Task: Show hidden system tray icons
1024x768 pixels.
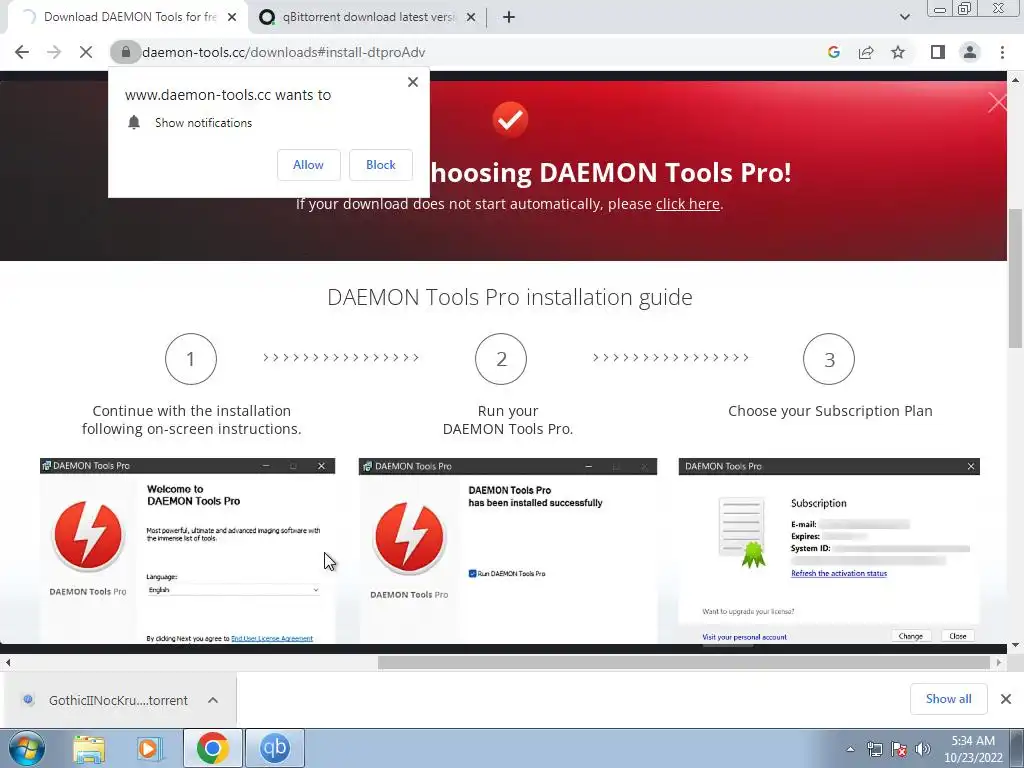Action: coord(850,749)
